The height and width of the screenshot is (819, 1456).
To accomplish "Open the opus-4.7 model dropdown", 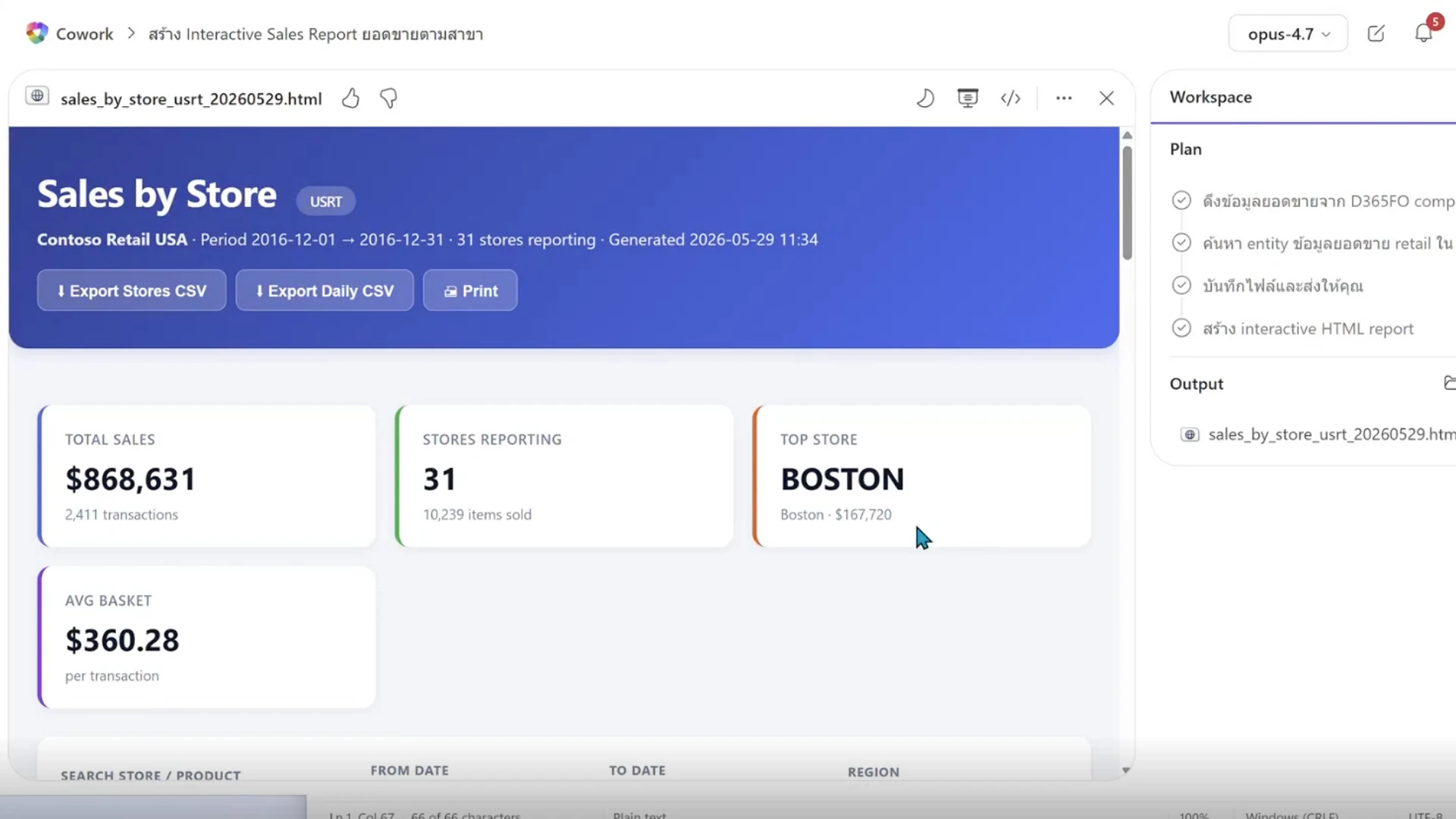I will click(1288, 34).
